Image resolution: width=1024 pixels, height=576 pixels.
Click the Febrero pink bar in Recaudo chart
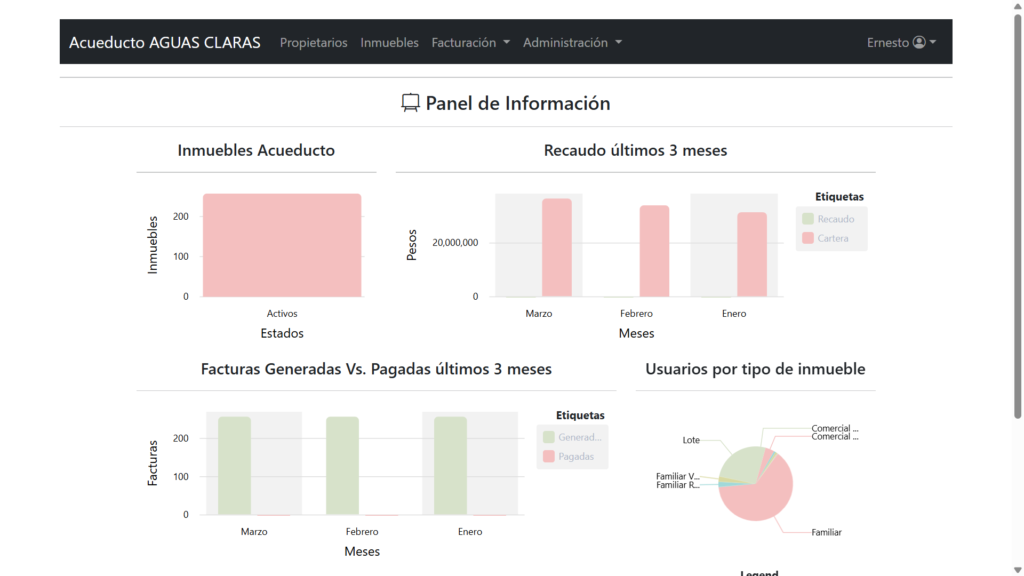tap(655, 251)
